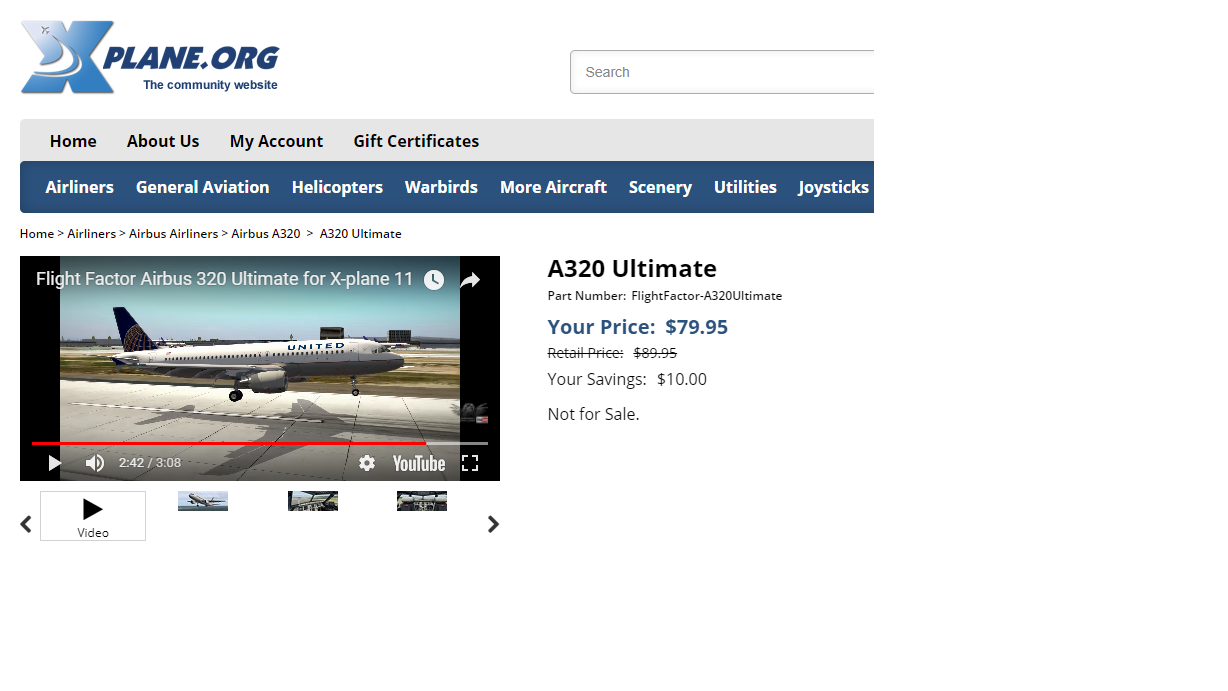1228x691 pixels.
Task: Click the X-Plane.org logo
Action: click(x=150, y=58)
